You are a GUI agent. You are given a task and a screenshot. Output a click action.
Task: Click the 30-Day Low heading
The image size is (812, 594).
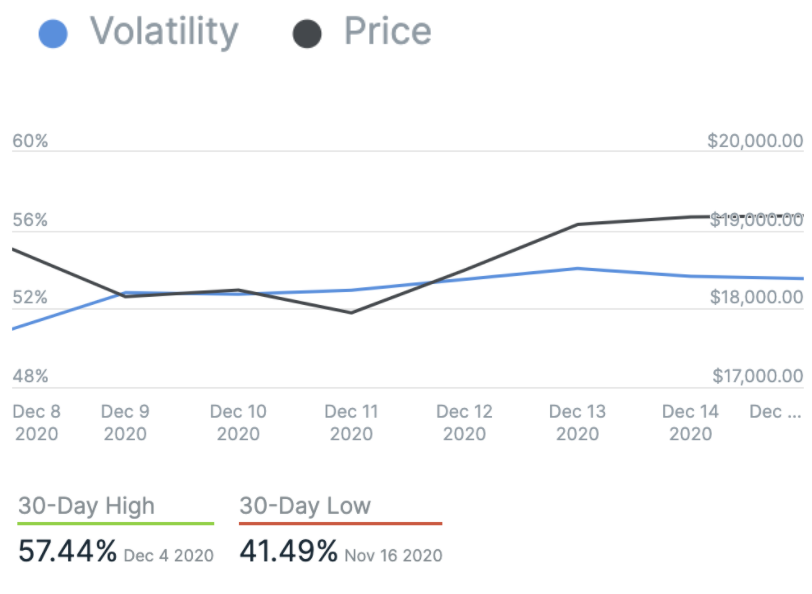click(304, 506)
